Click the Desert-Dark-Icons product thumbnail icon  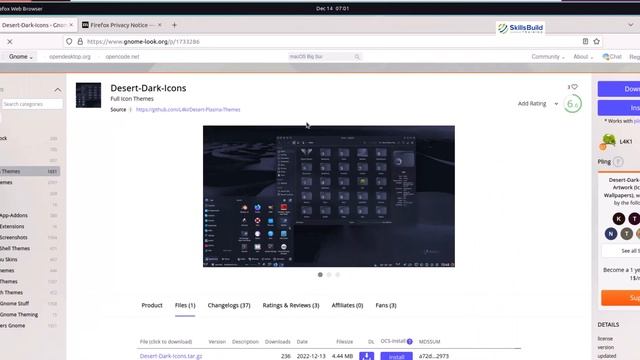coord(88,95)
